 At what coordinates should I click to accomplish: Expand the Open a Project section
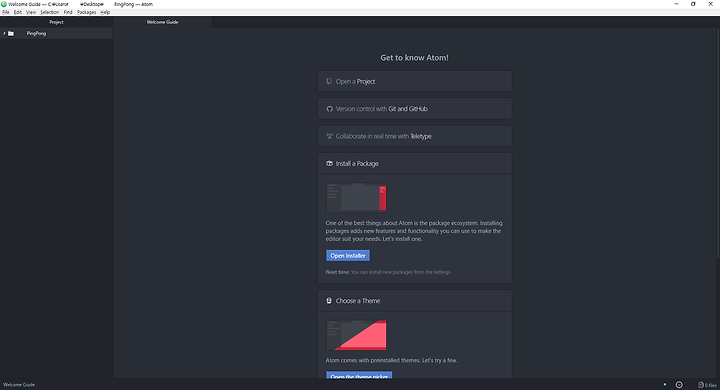414,81
